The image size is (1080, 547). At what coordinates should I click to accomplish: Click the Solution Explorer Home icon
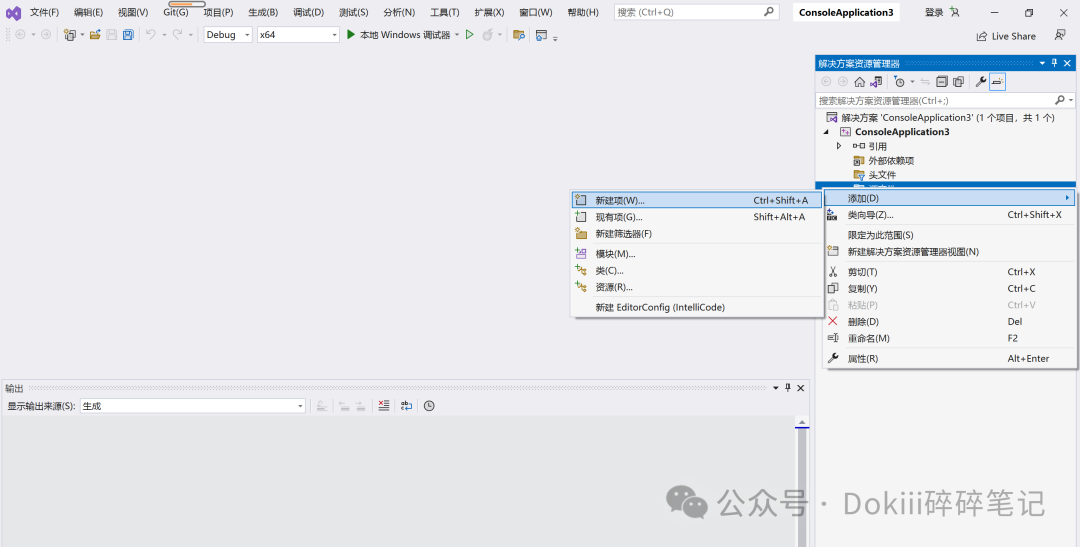click(859, 82)
